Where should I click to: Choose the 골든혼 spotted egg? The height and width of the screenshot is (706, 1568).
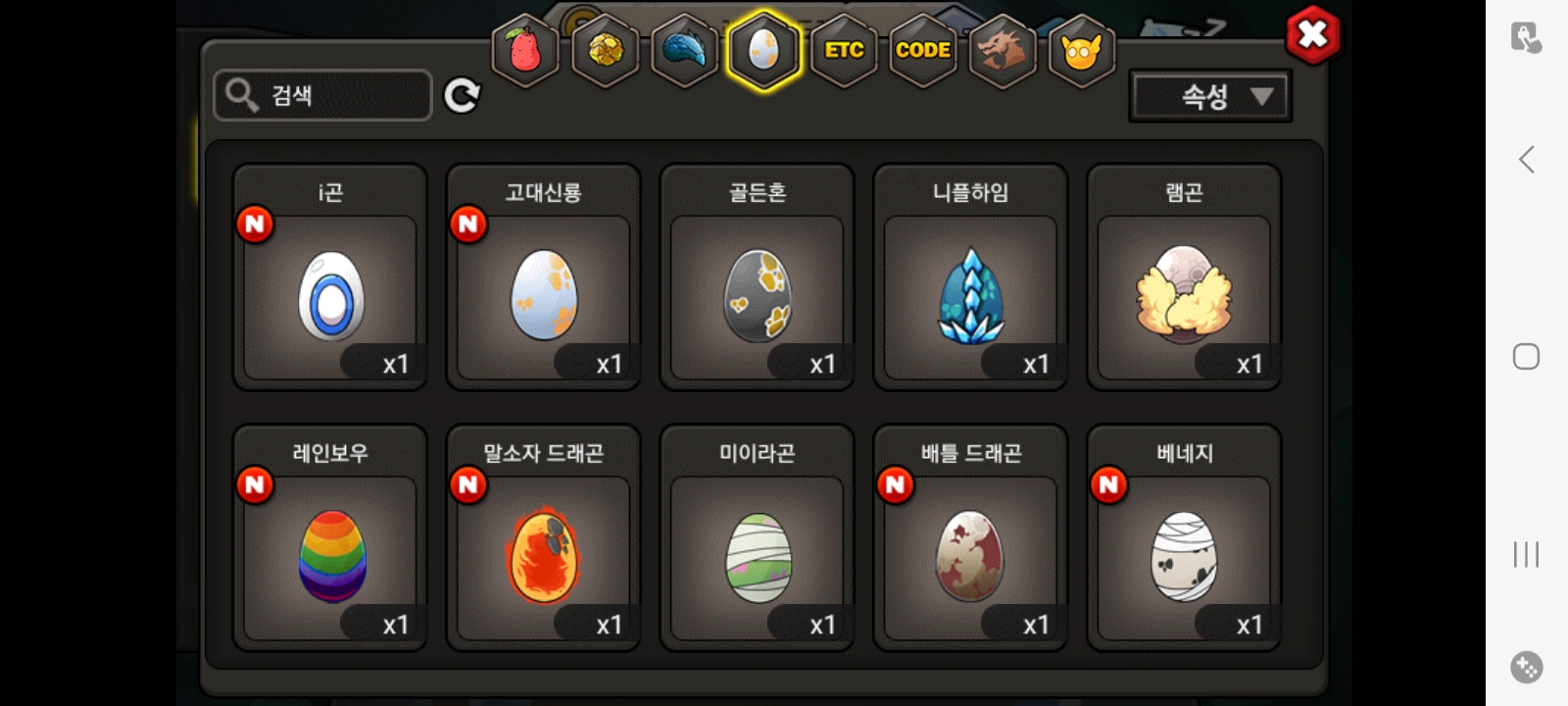758,277
